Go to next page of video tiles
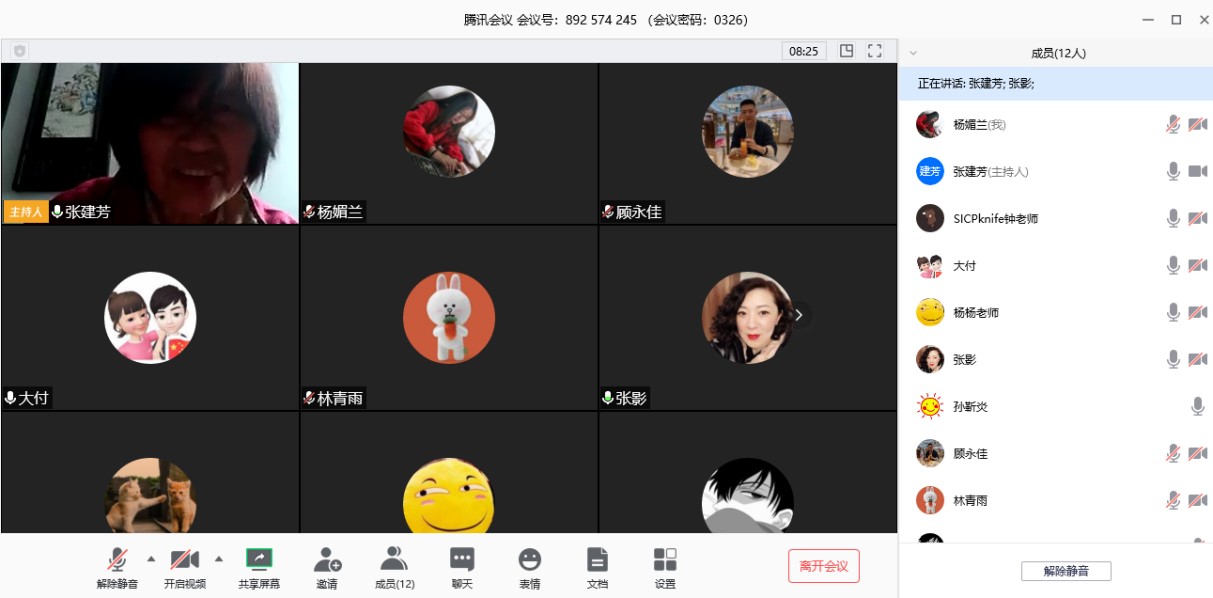Screen dimensions: 1213x598 (798, 315)
